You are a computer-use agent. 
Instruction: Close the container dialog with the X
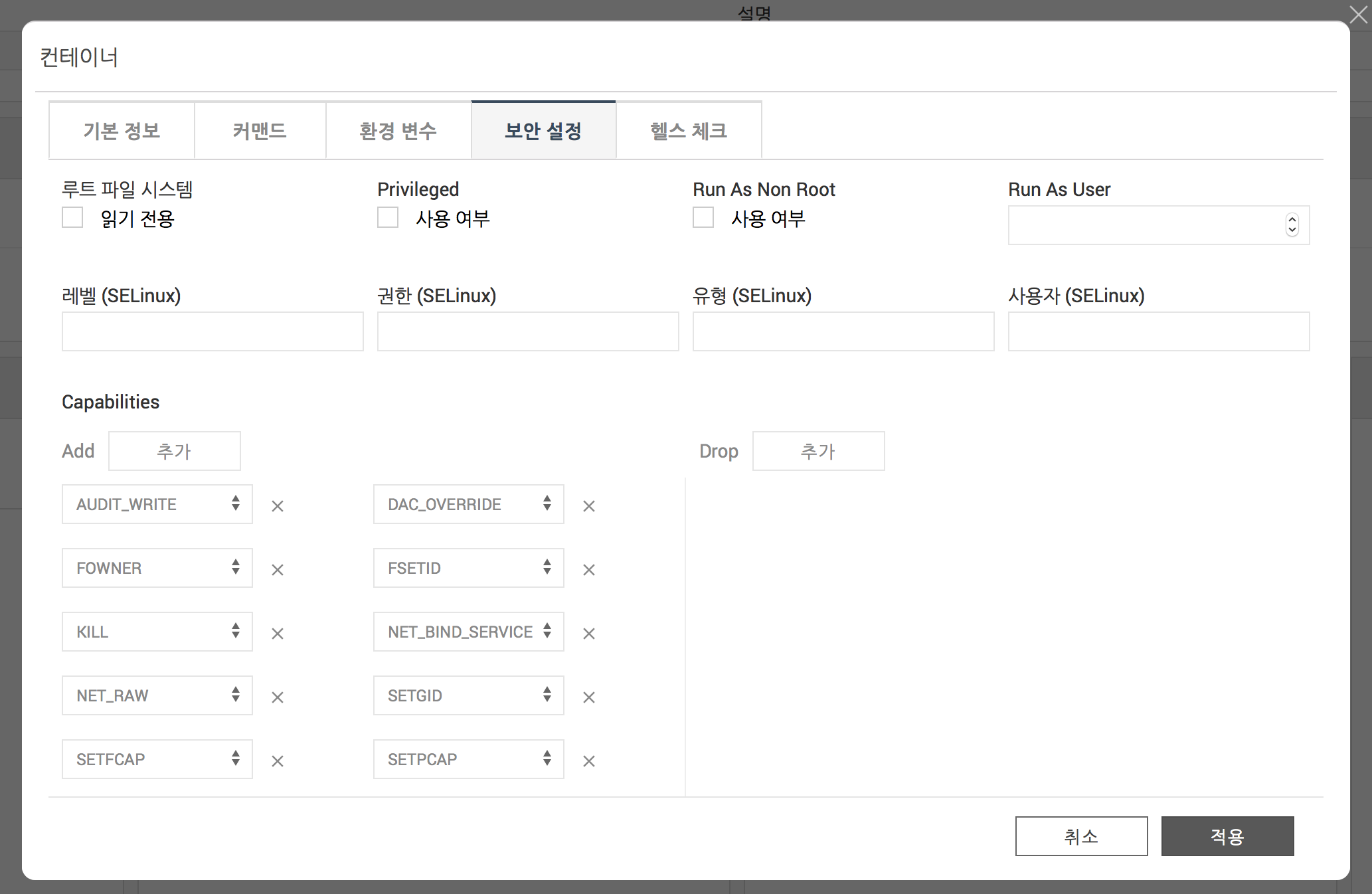(x=1359, y=14)
